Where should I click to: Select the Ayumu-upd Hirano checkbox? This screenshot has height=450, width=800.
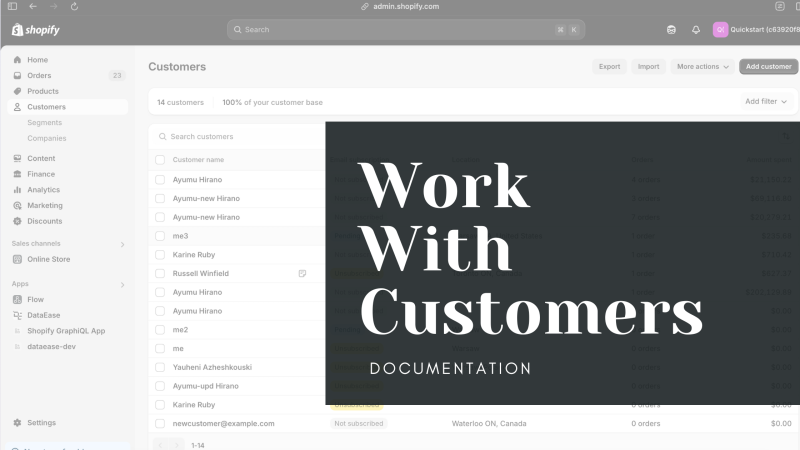click(x=160, y=386)
